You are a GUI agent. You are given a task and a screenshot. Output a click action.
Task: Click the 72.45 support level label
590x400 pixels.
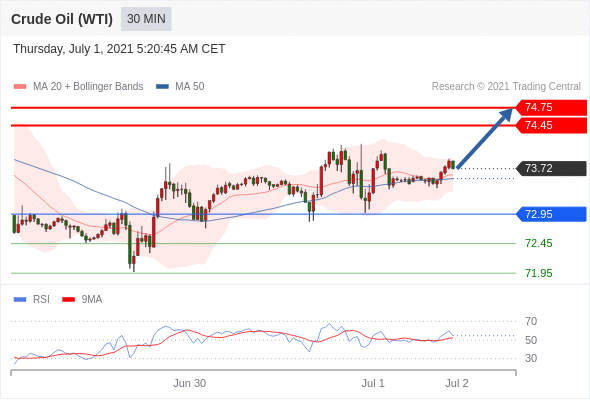tap(539, 243)
